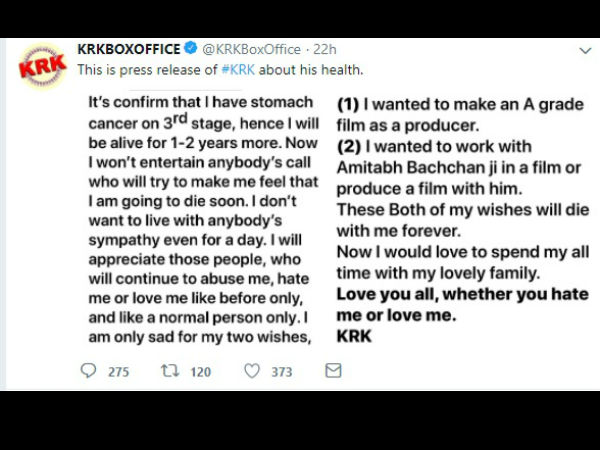Click the 120 retweets count
600x450 pixels.
pos(200,372)
